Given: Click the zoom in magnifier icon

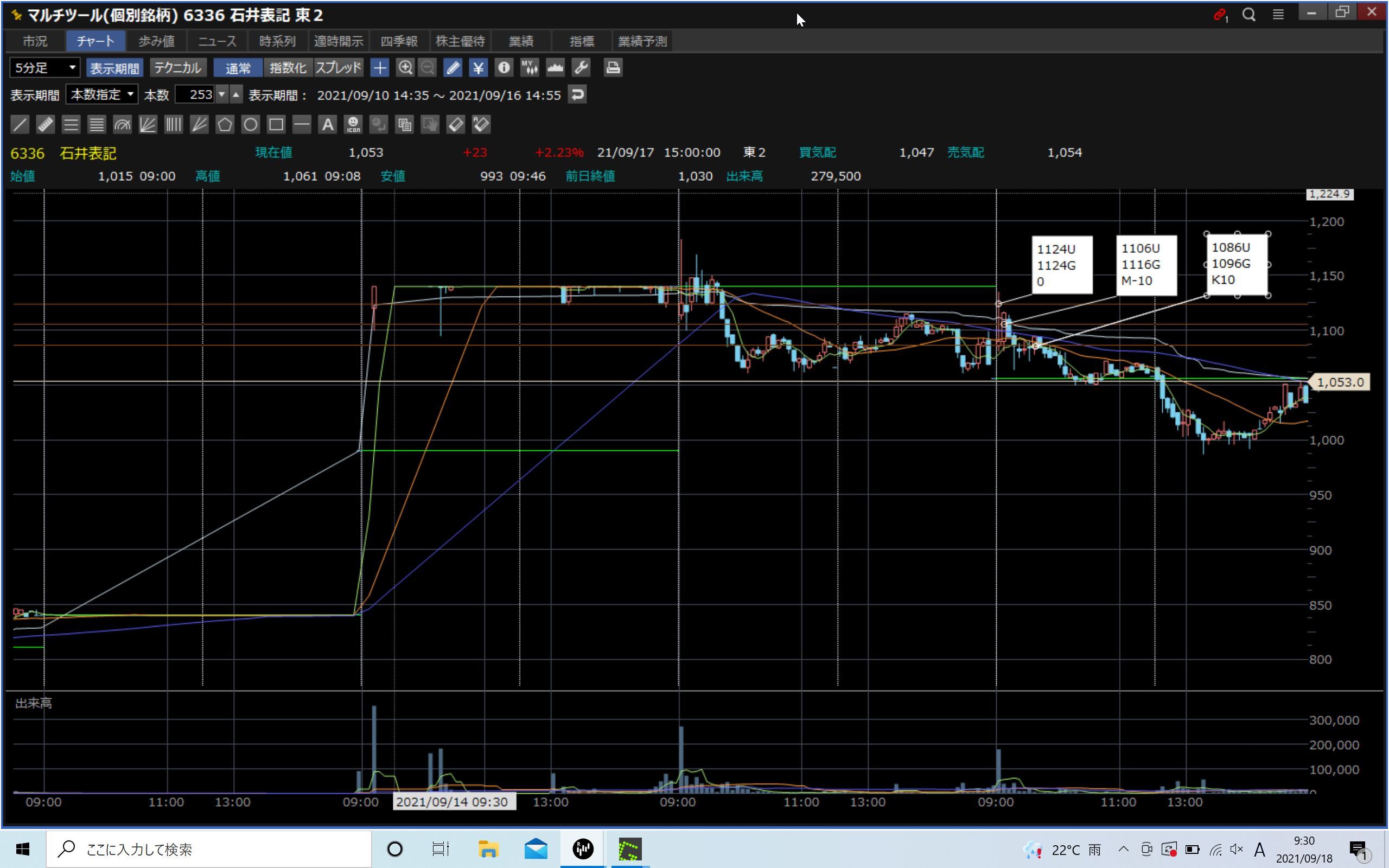Looking at the screenshot, I should pyautogui.click(x=405, y=68).
